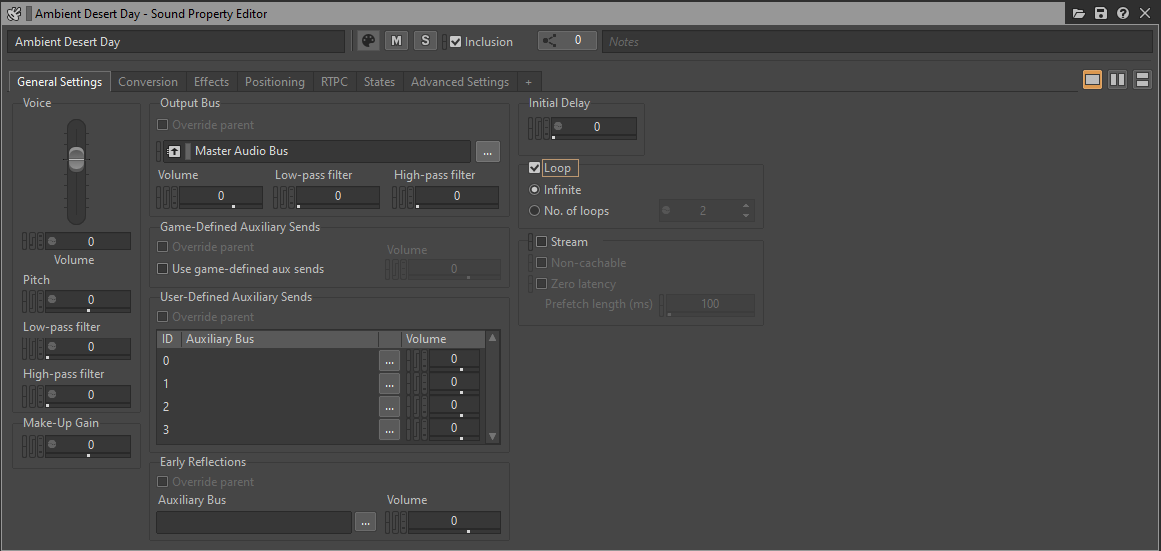Image resolution: width=1161 pixels, height=551 pixels.
Task: Click the Output Bus Low-pass filter value slider
Action: pyautogui.click(x=338, y=196)
